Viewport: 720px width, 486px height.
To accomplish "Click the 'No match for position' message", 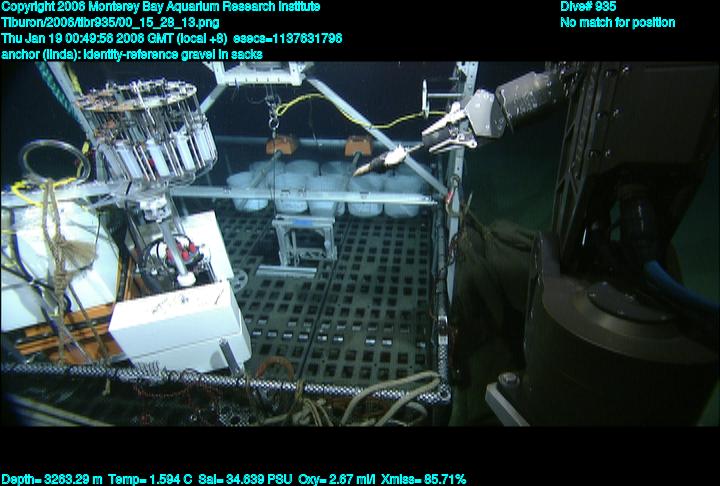I will pos(617,22).
